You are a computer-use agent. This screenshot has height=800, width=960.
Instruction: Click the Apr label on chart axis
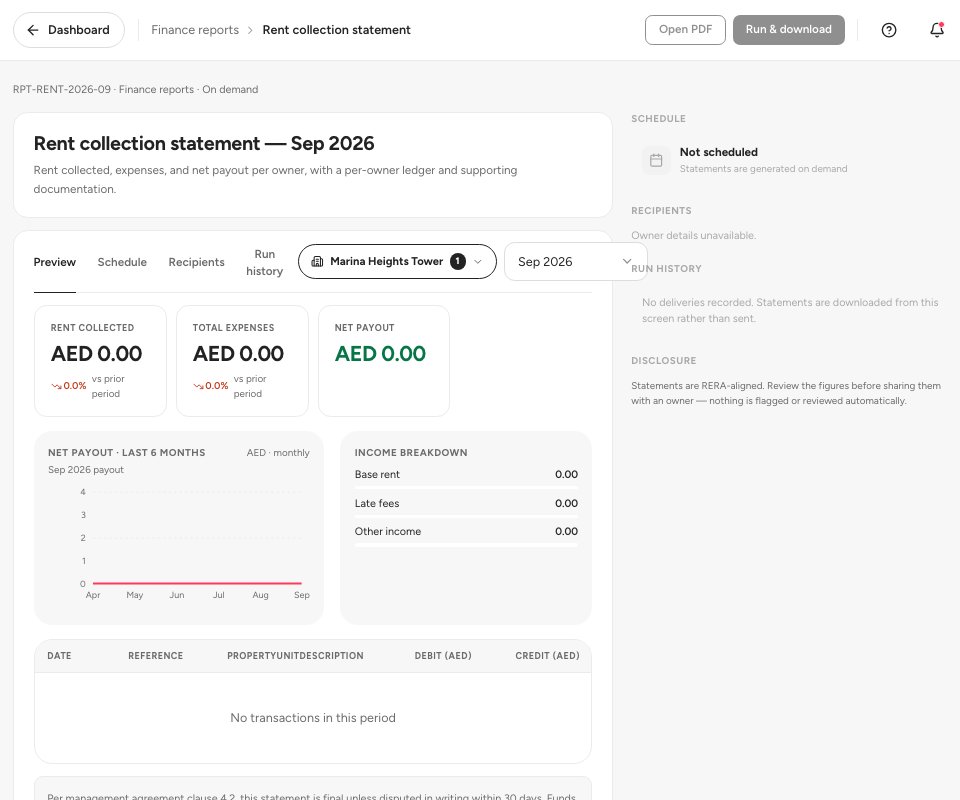point(93,595)
